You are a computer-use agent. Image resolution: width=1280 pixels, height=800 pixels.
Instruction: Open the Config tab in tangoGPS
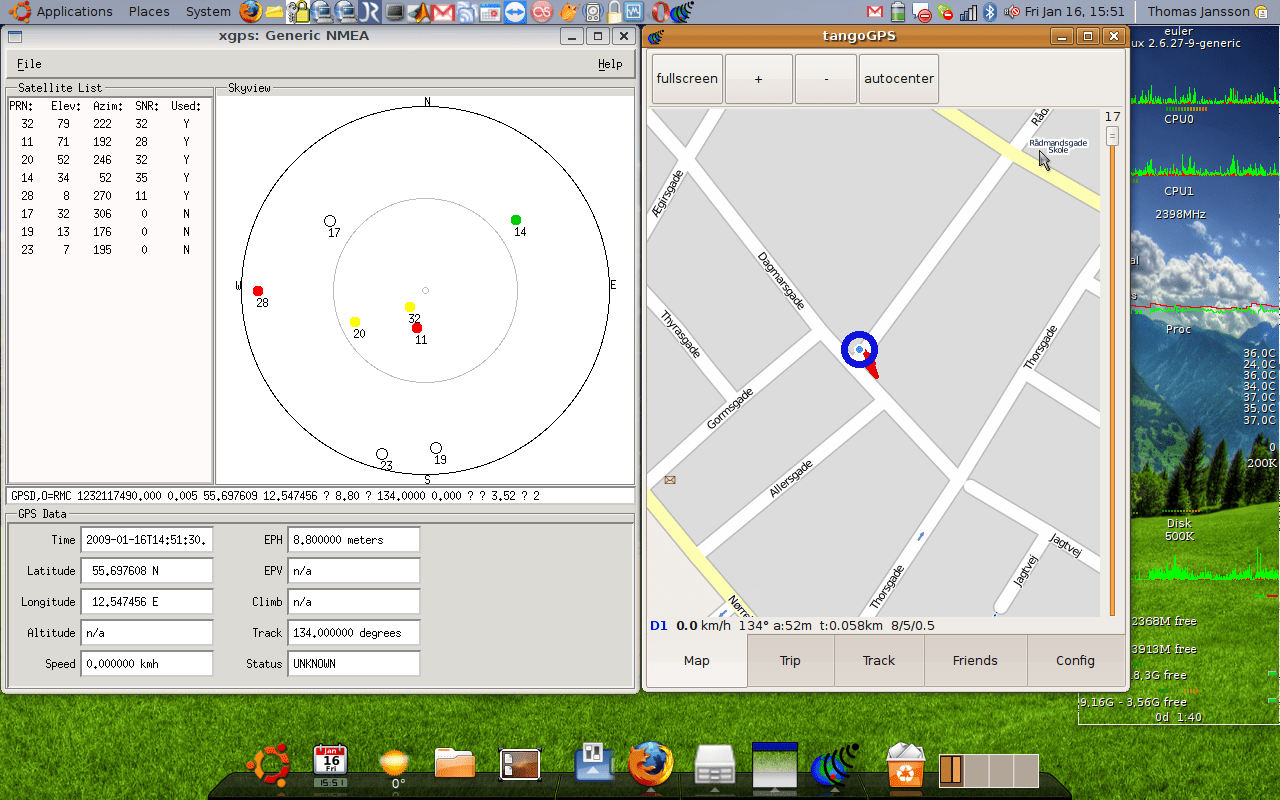point(1074,660)
